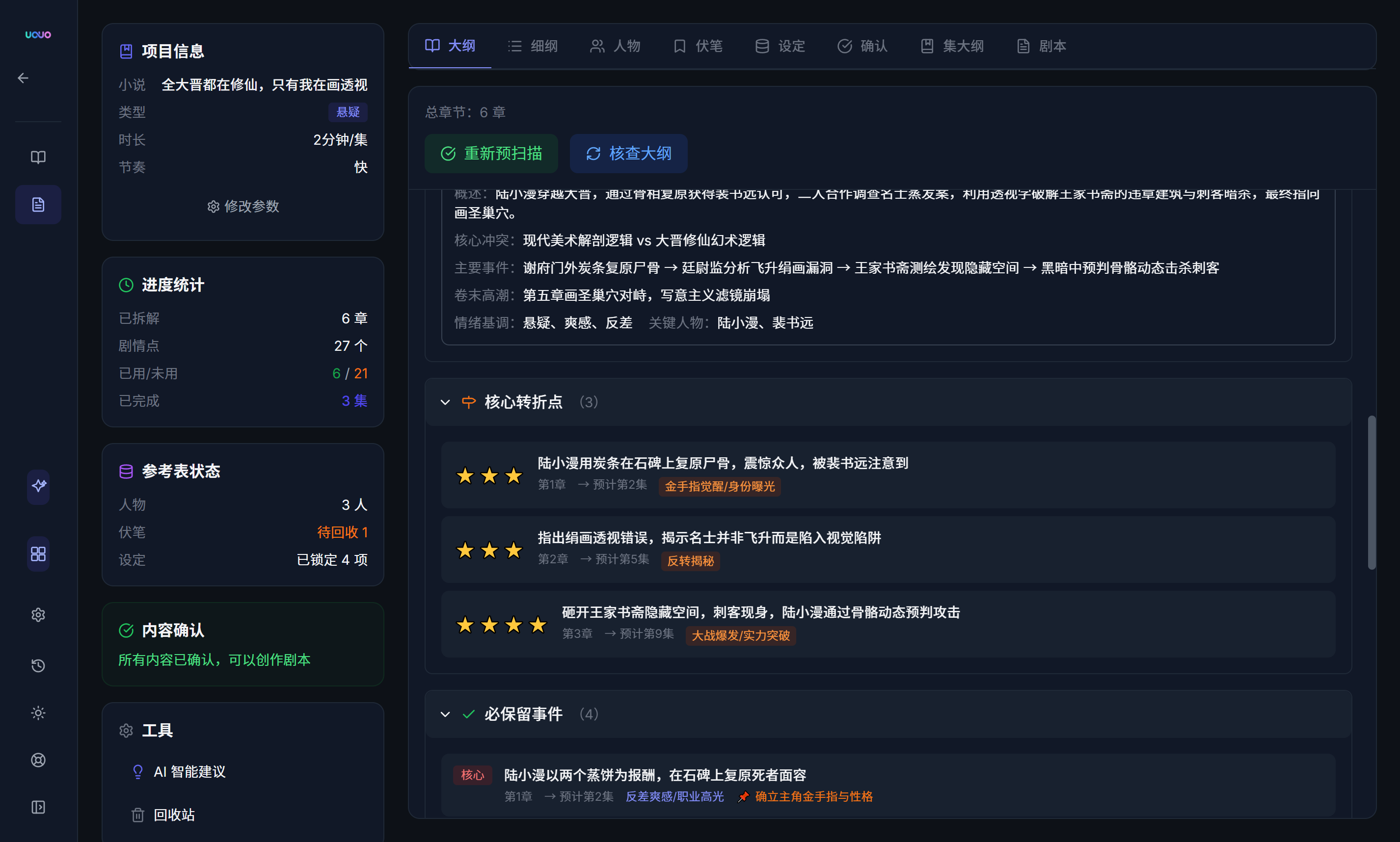Click the stars on the 绢画透视错误 turning point
Viewport: 1400px width, 842px height.
(x=489, y=550)
